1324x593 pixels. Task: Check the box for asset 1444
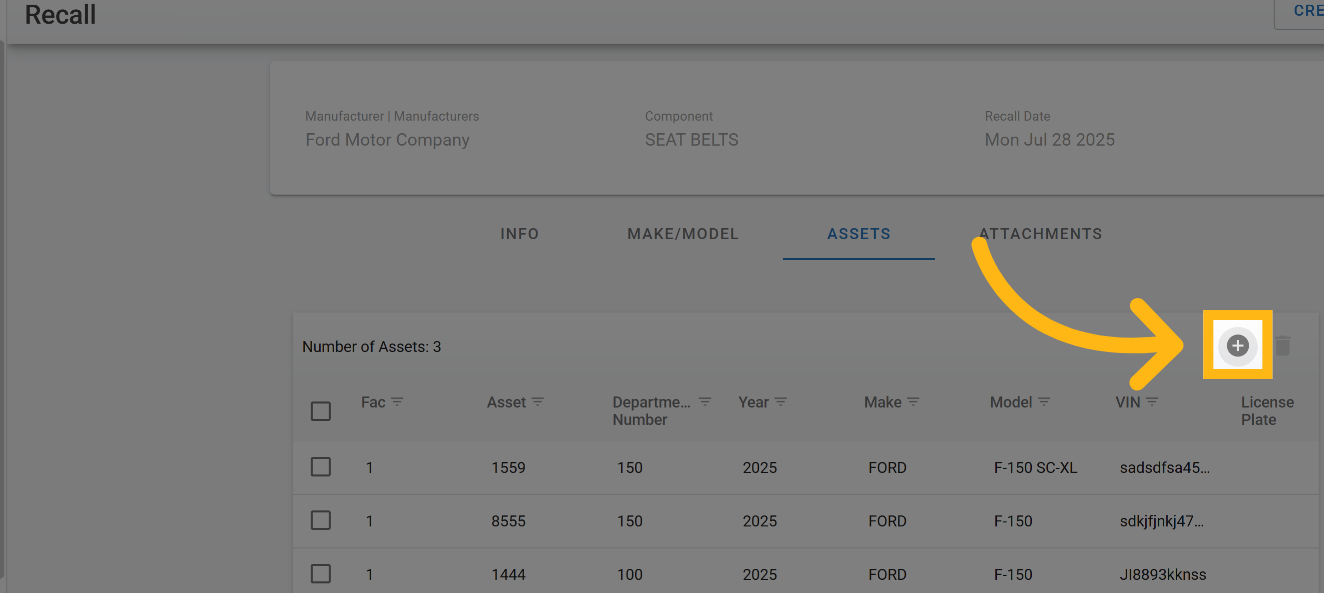(x=321, y=574)
